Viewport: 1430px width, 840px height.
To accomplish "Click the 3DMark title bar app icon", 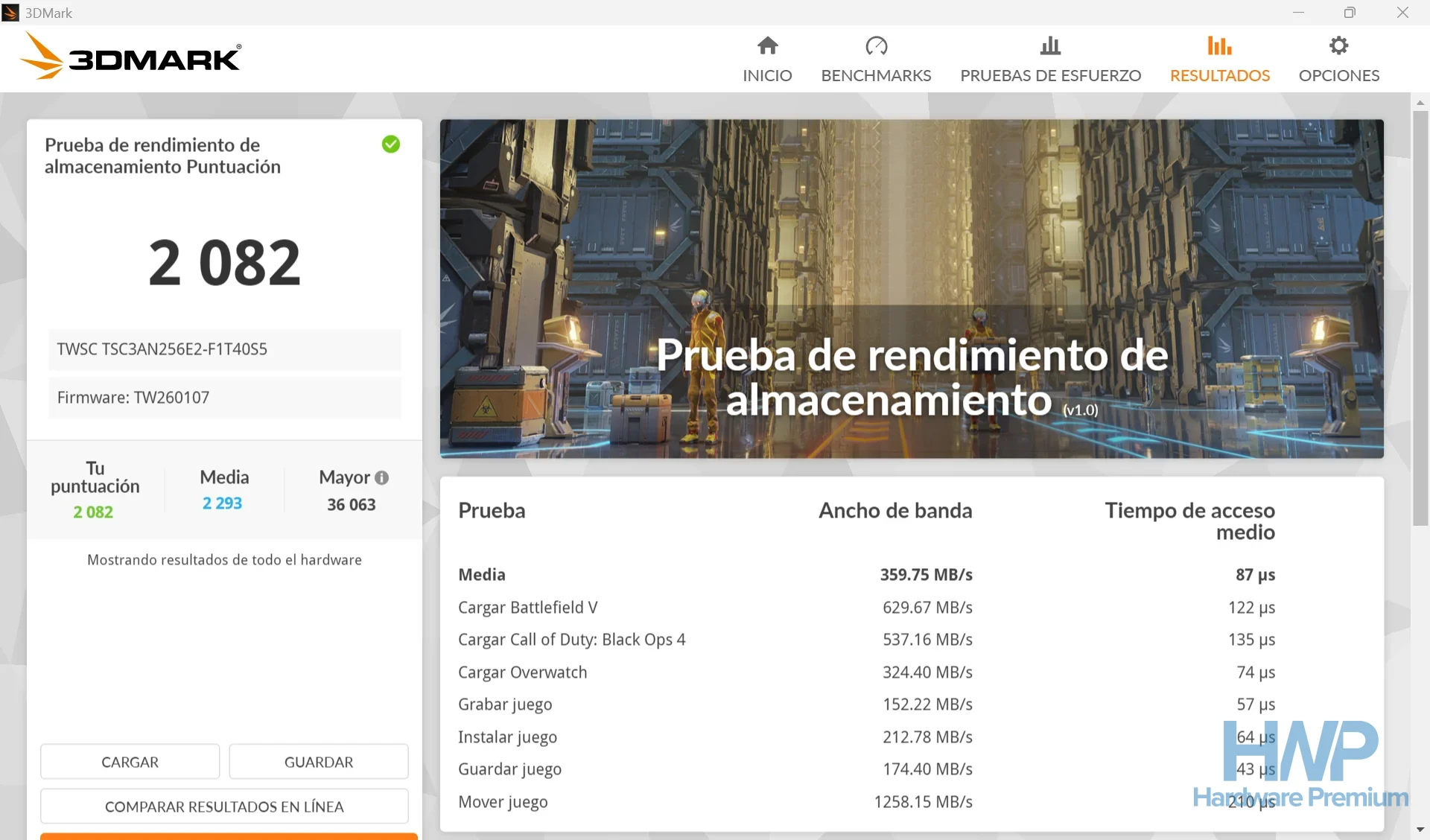I will coord(10,13).
